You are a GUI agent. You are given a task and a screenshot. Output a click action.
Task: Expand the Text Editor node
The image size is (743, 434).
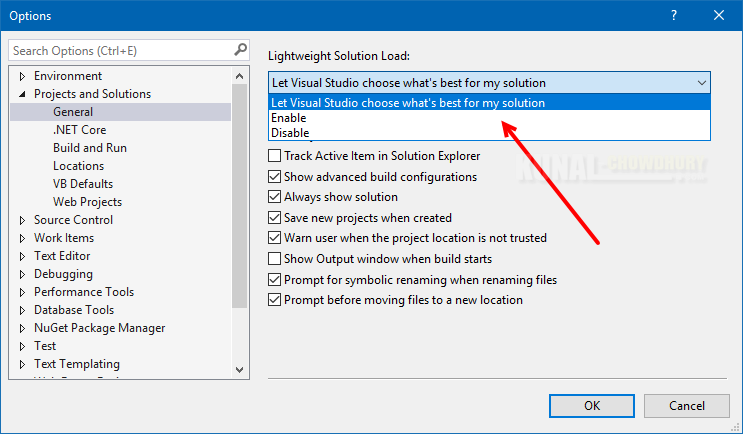23,256
